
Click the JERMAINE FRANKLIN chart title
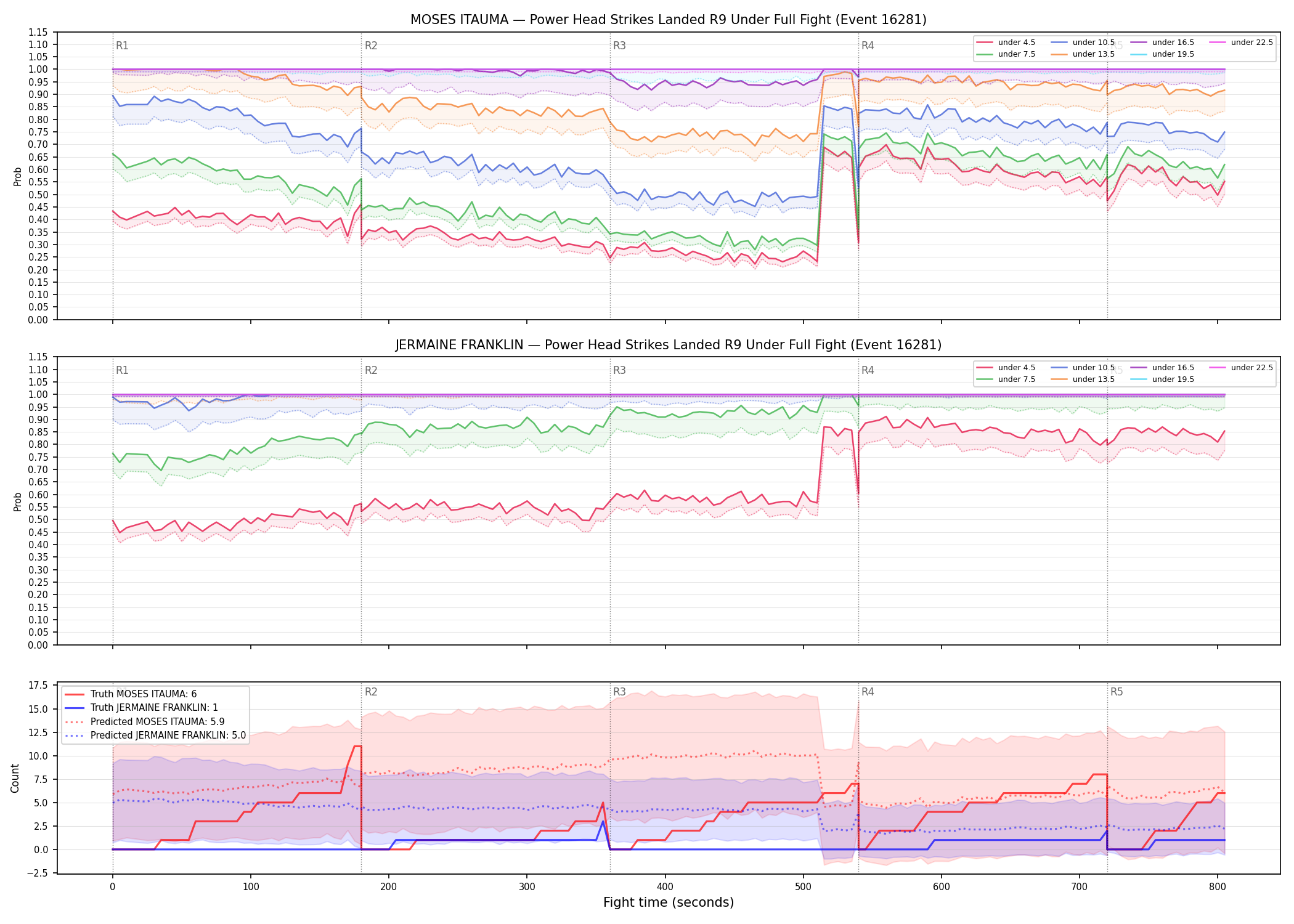click(669, 345)
